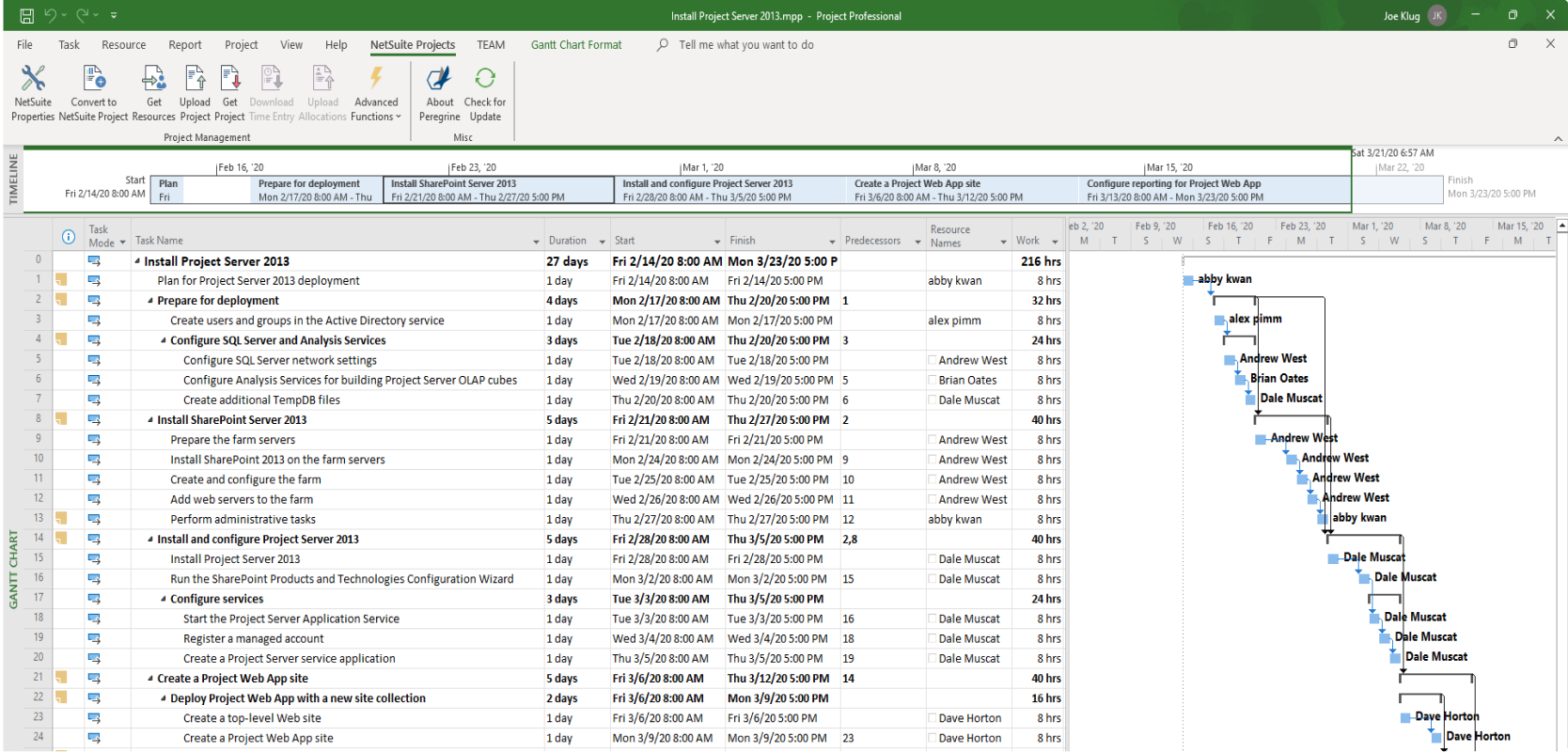The image size is (1568, 752).
Task: Switch to the View ribbon tab
Action: click(291, 44)
